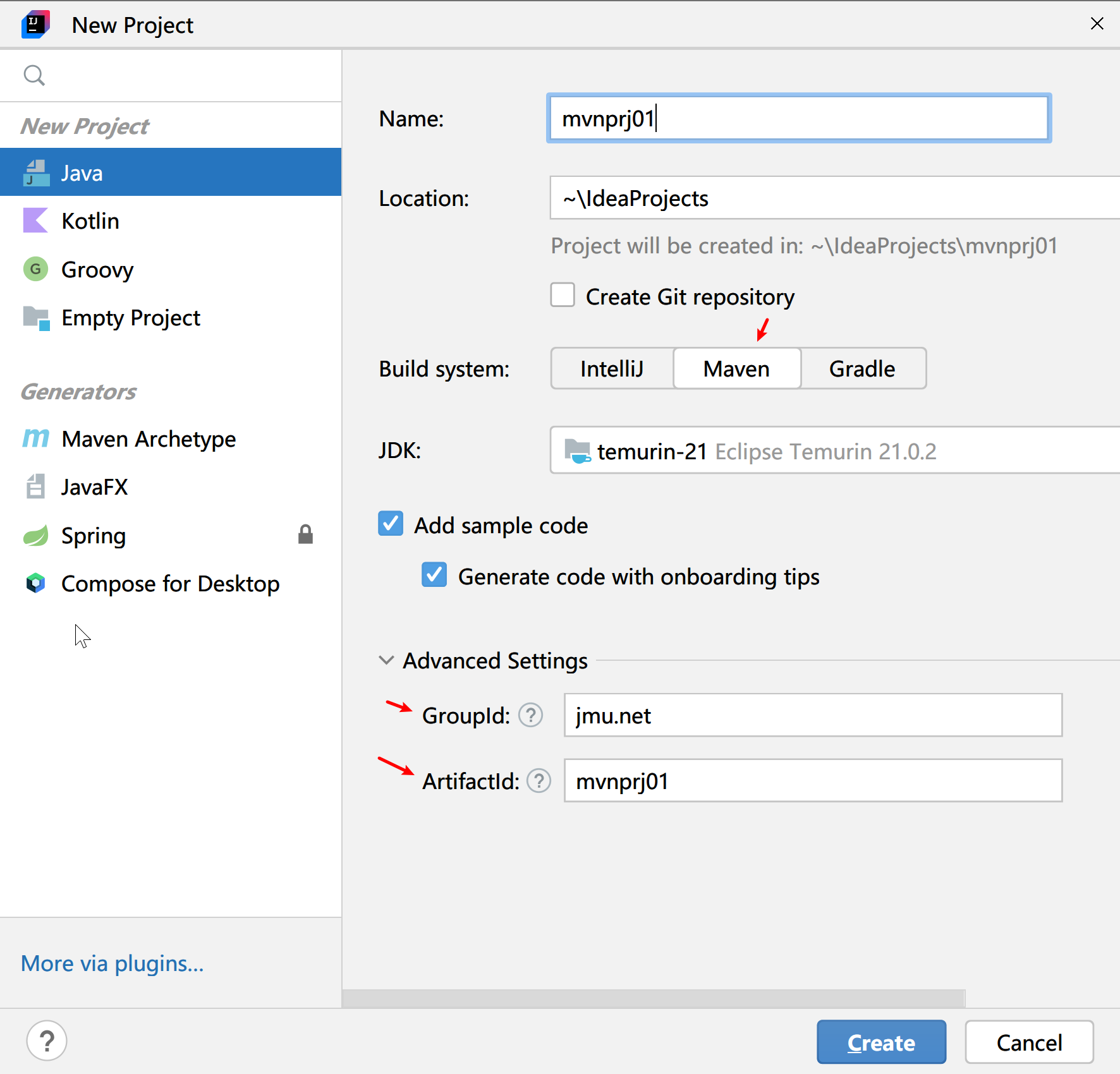Collapse the Advanced Settings section

point(386,661)
